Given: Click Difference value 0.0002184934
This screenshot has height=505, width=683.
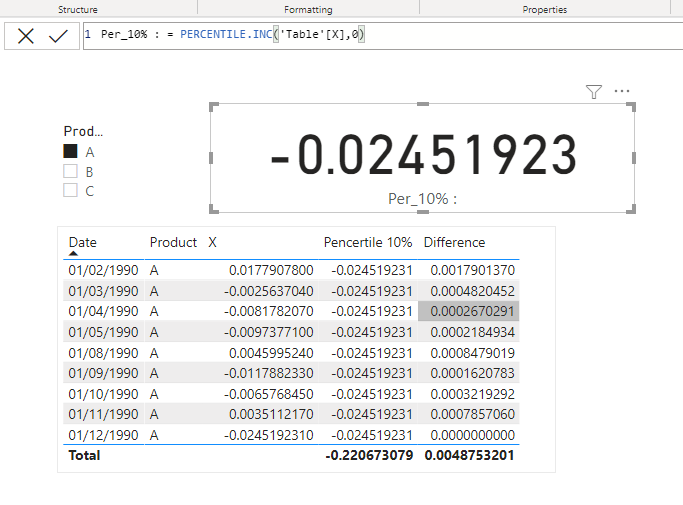Looking at the screenshot, I should coord(473,332).
